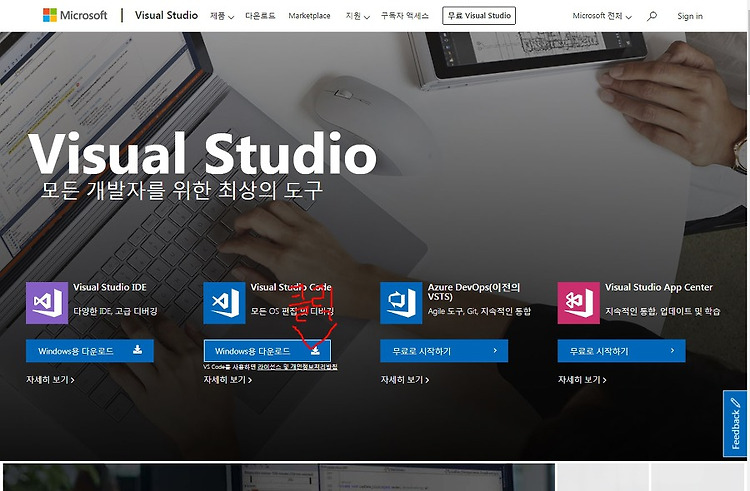Click the Microsoft logo
The image size is (750, 491).
pyautogui.click(x=75, y=15)
